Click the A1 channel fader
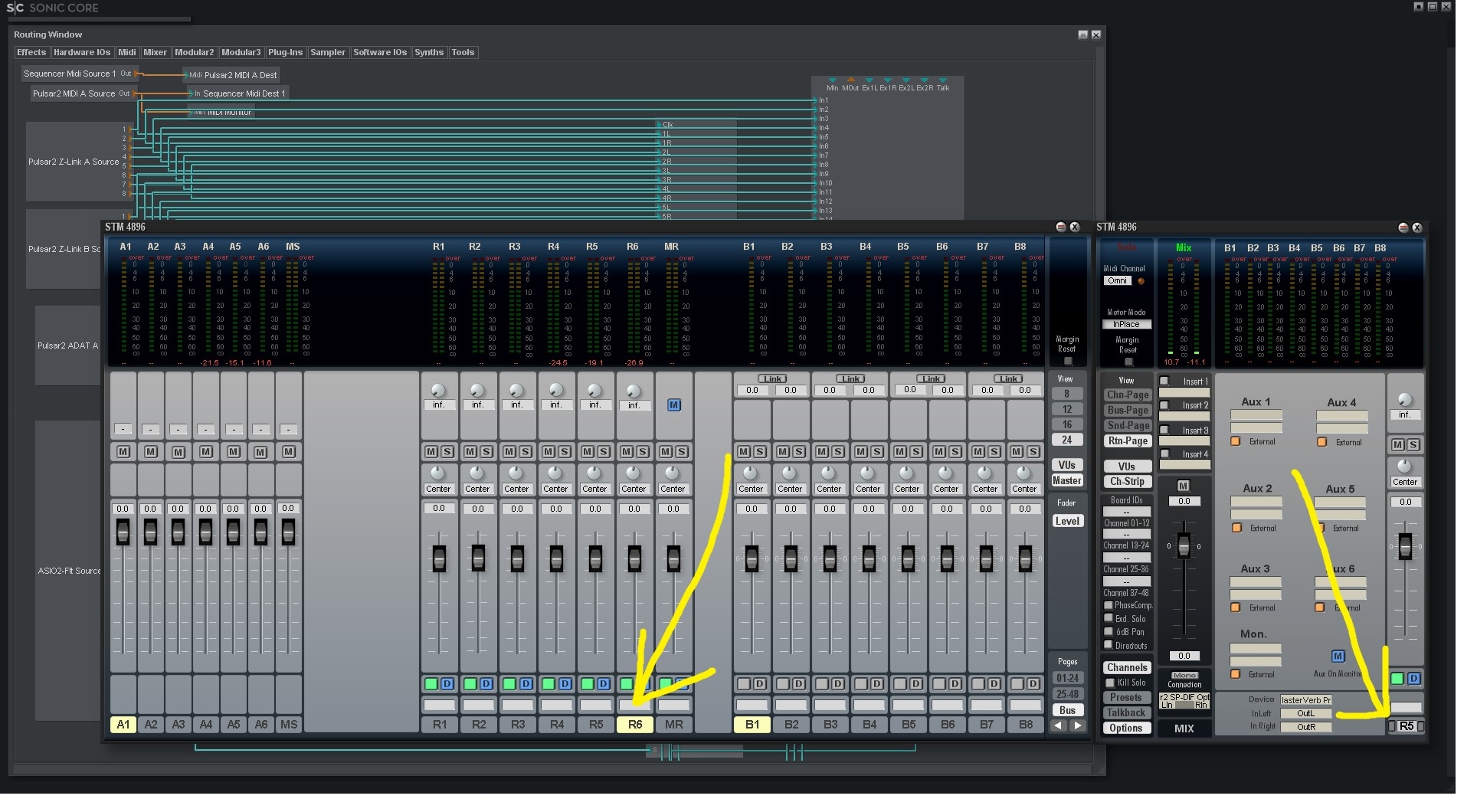 pos(123,532)
